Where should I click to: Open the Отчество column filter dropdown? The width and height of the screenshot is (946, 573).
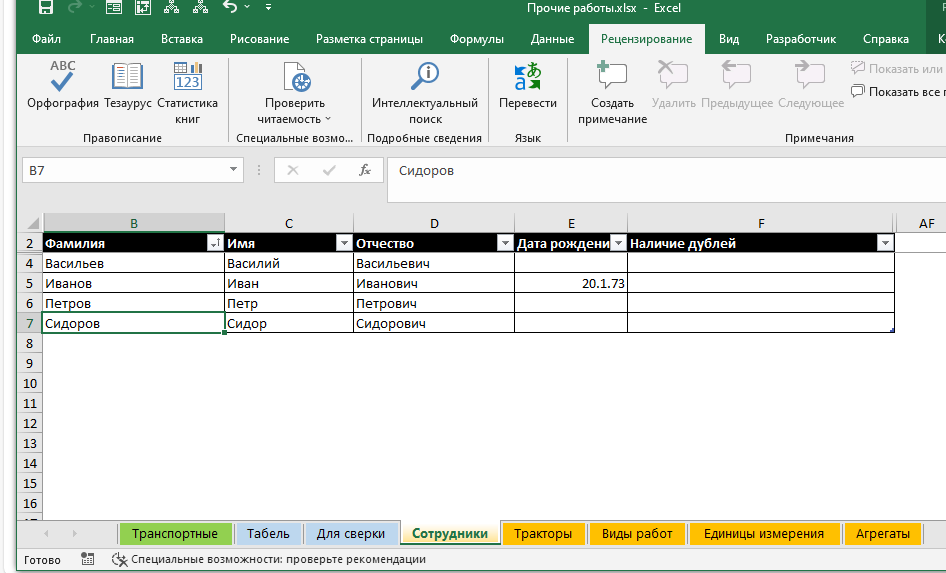[x=505, y=243]
